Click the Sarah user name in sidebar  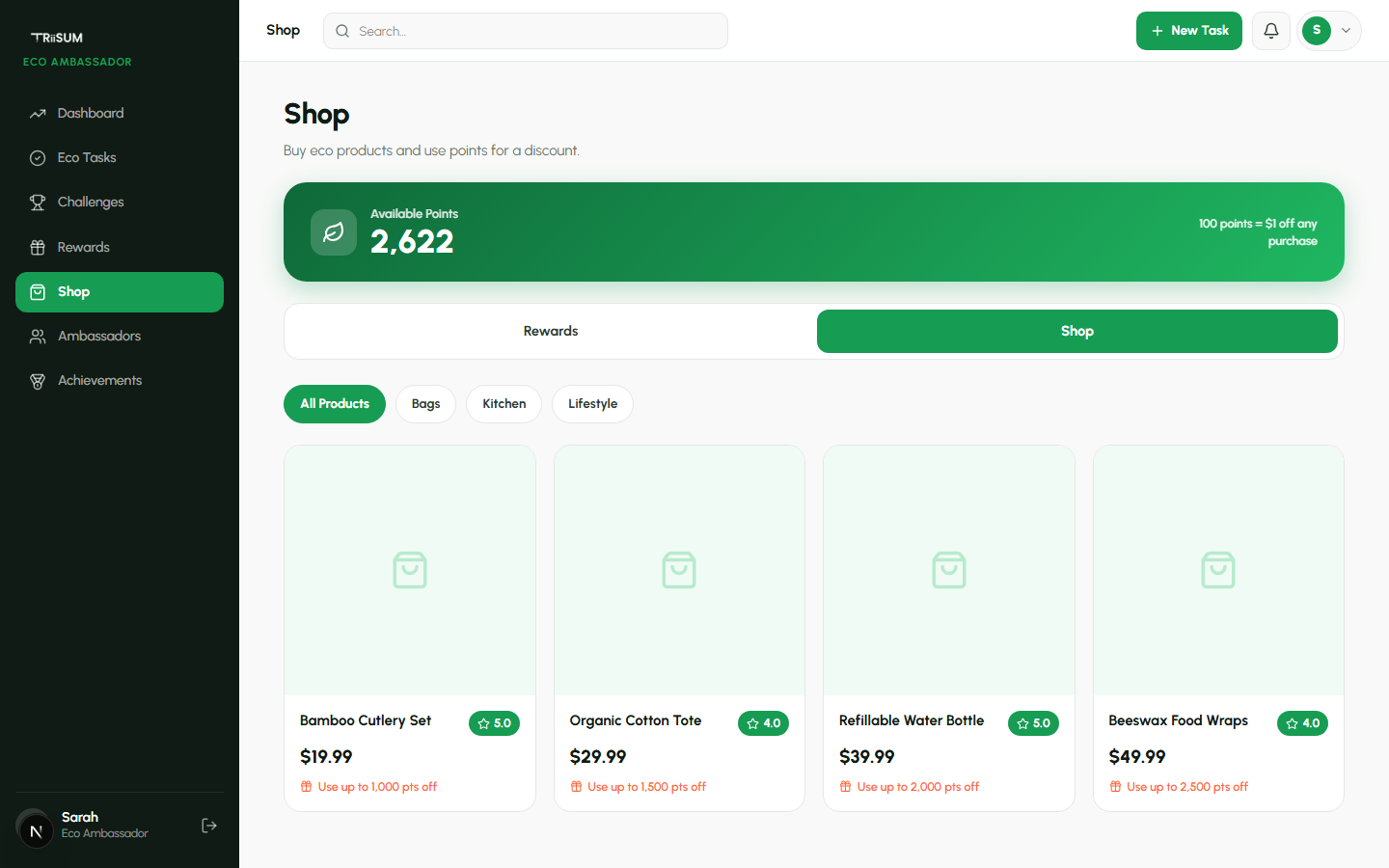[80, 817]
